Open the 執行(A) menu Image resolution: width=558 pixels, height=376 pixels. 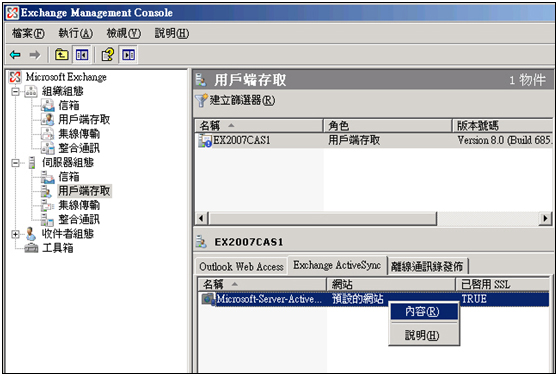[76, 33]
